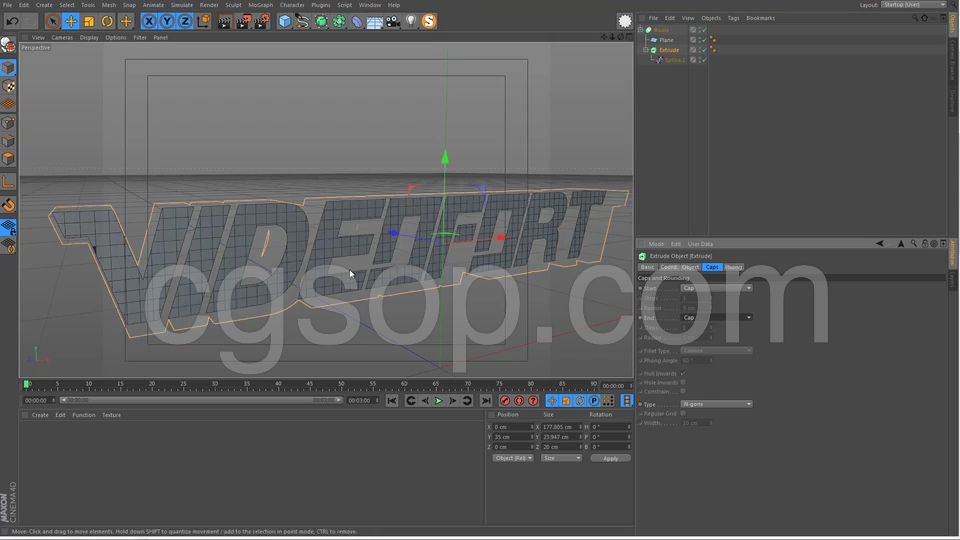Image resolution: width=960 pixels, height=540 pixels.
Task: Click the green generators (NURBS) icon
Action: [x=321, y=22]
